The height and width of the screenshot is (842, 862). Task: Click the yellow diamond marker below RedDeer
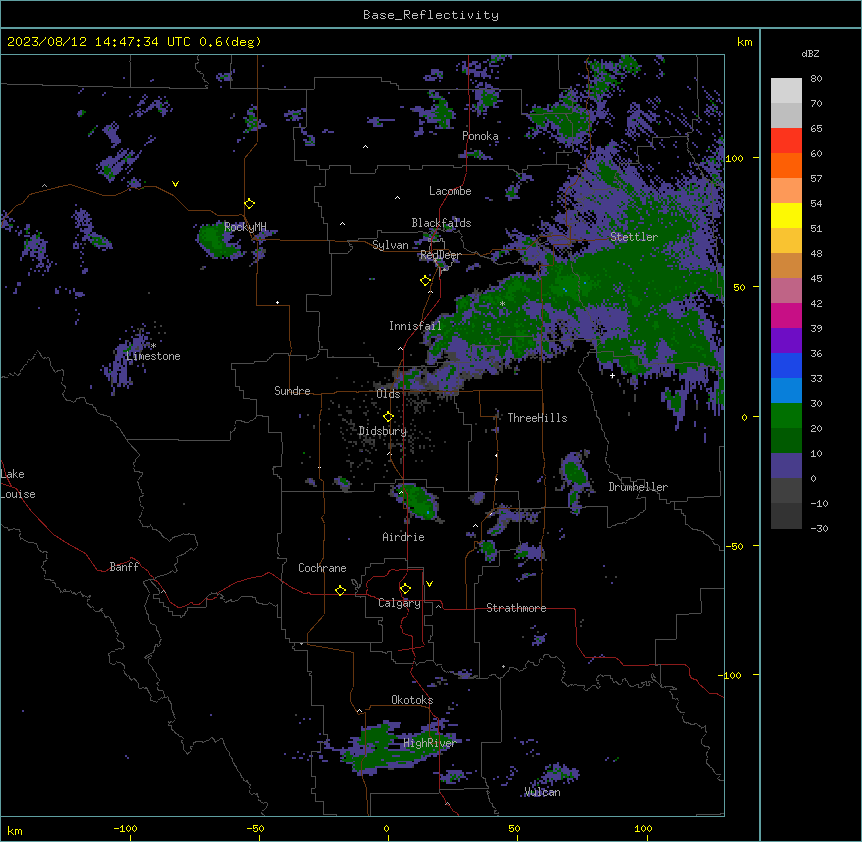click(x=426, y=281)
